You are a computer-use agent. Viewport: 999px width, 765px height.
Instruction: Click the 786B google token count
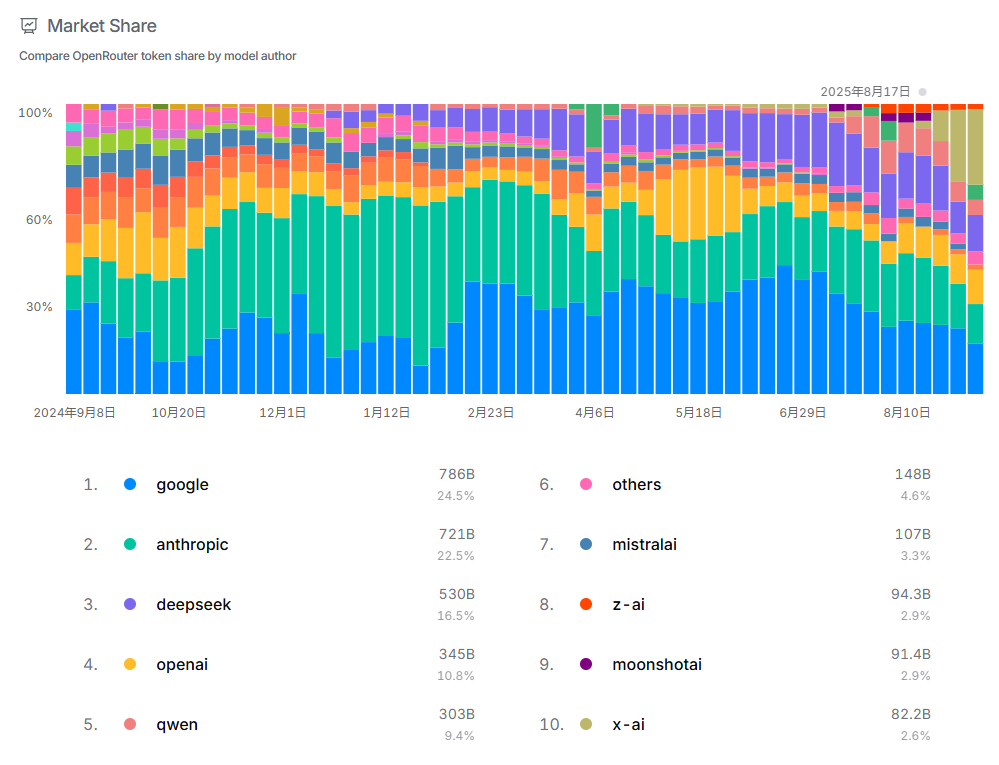pyautogui.click(x=456, y=474)
